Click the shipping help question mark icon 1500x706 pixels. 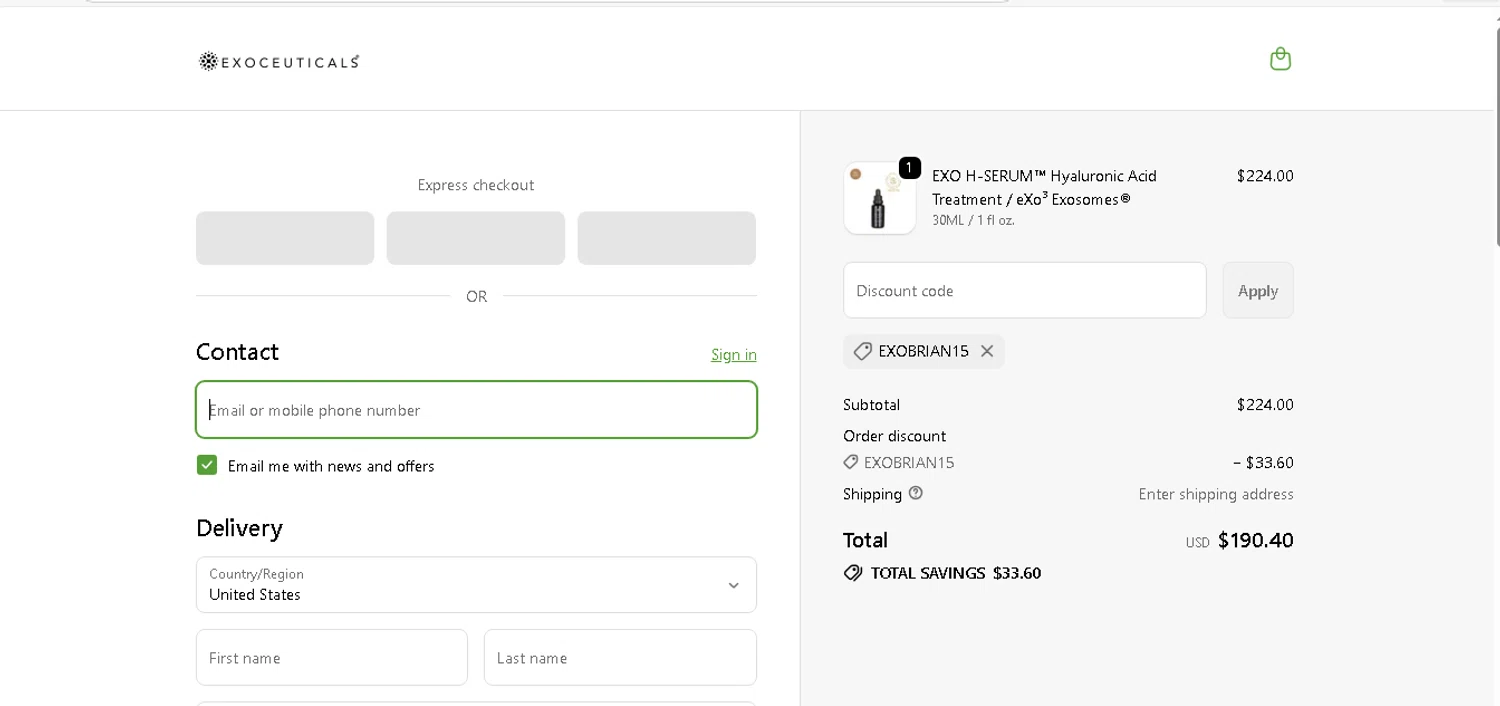coord(916,493)
